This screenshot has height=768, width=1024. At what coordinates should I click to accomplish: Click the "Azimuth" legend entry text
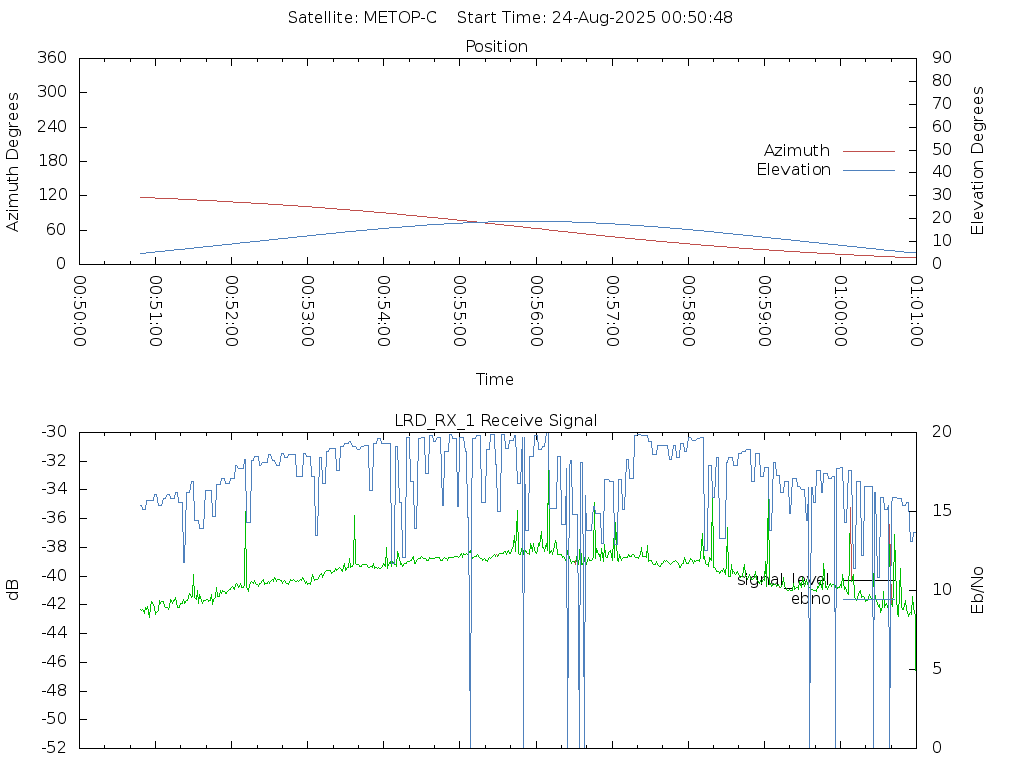pos(797,151)
